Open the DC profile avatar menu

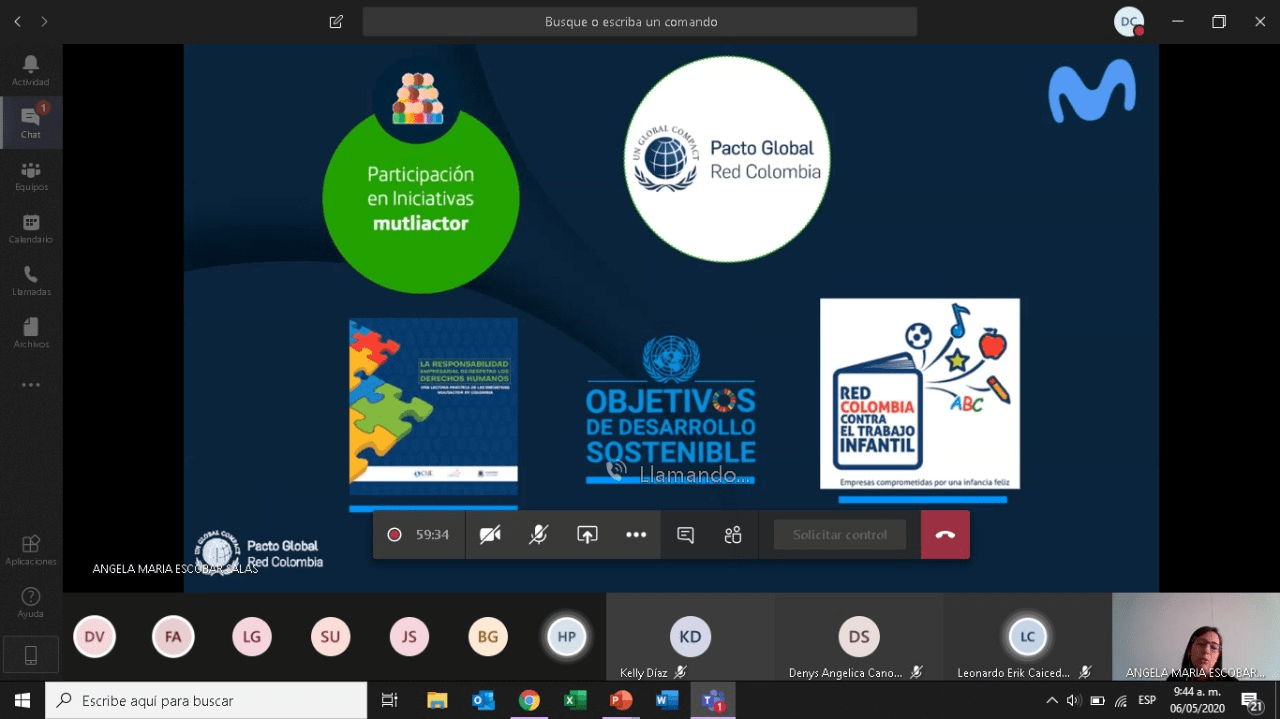1129,22
